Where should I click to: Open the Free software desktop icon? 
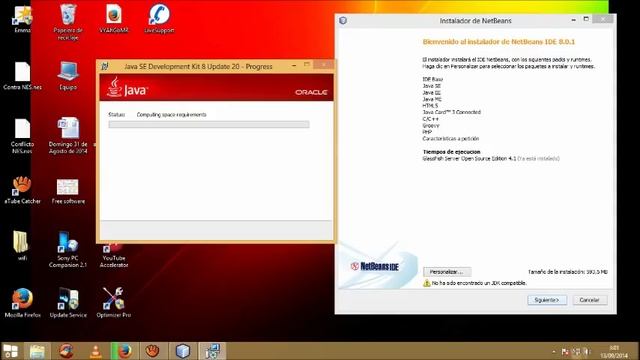[68, 191]
